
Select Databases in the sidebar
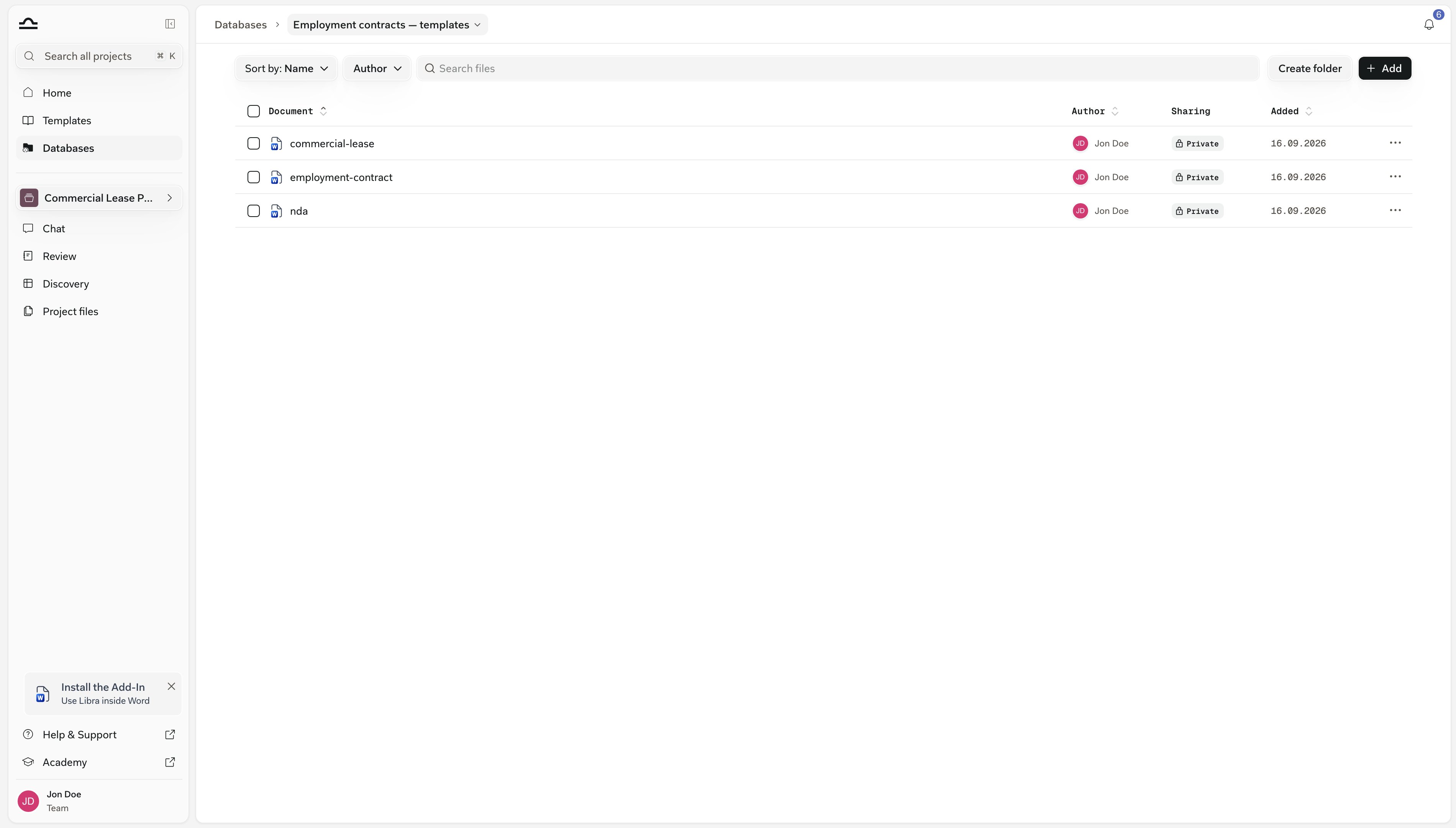[99, 148]
